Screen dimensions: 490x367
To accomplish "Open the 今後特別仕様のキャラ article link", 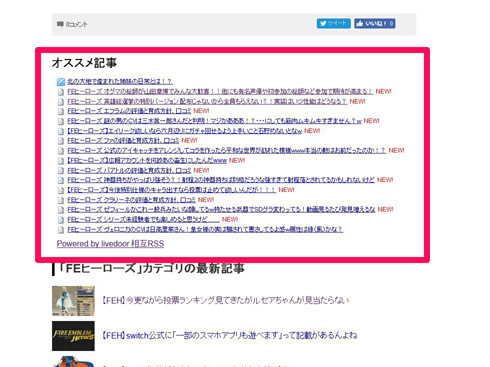I will tap(172, 190).
